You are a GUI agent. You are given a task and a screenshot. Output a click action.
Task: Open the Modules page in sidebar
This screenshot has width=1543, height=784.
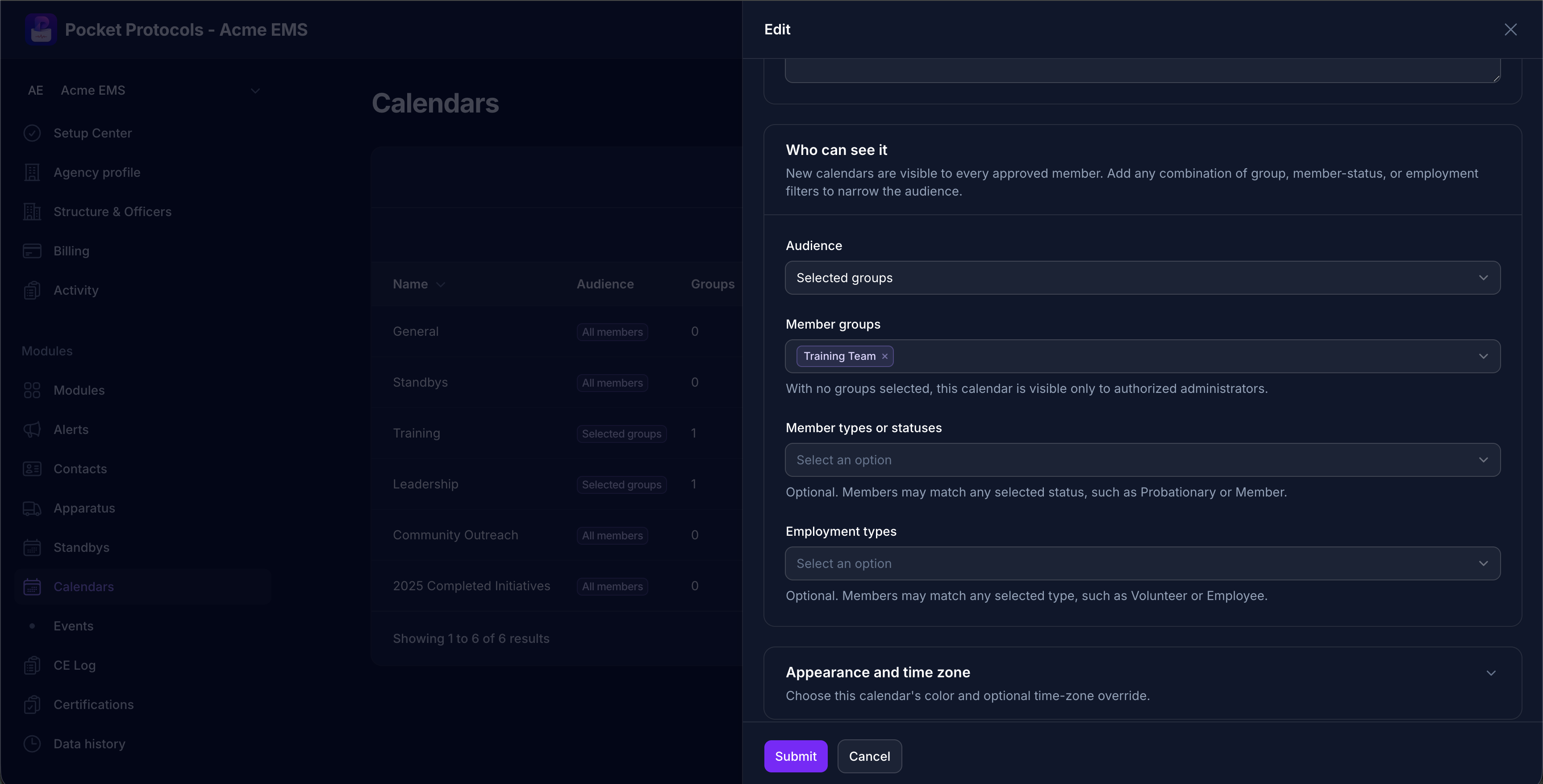coord(79,391)
